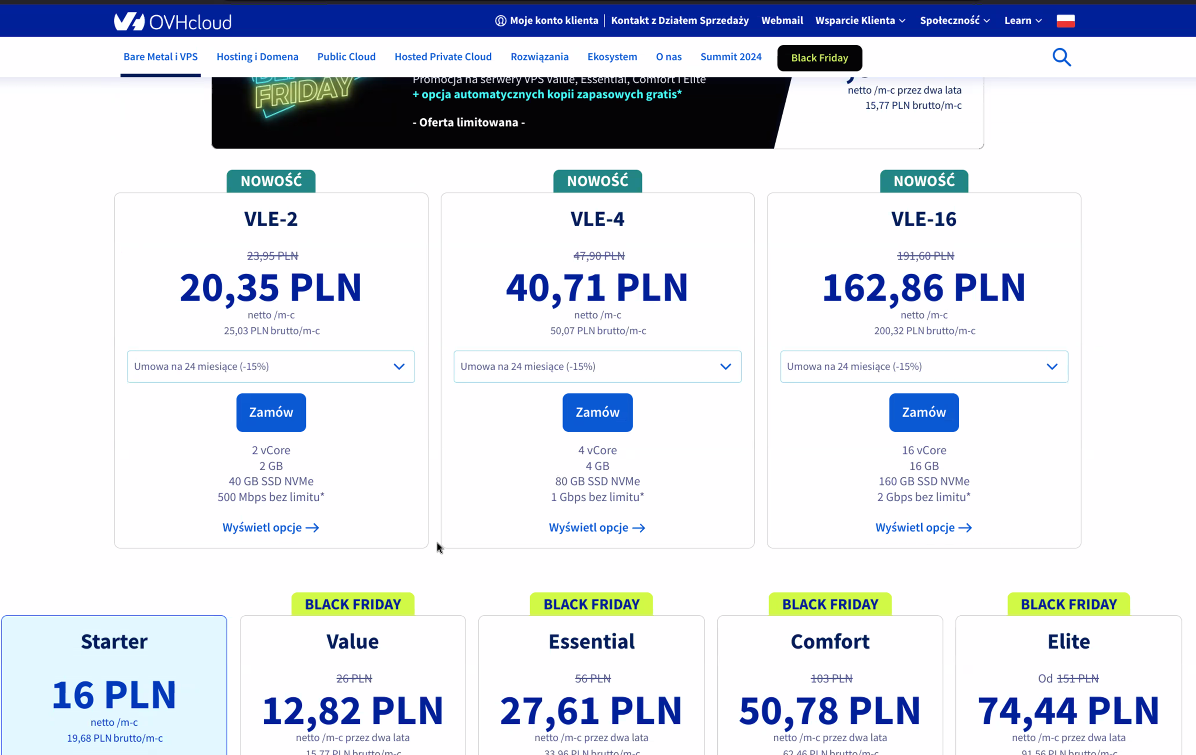This screenshot has height=755, width=1196.
Task: Click Wyświetl opcje for VLE-16
Action: click(x=924, y=528)
